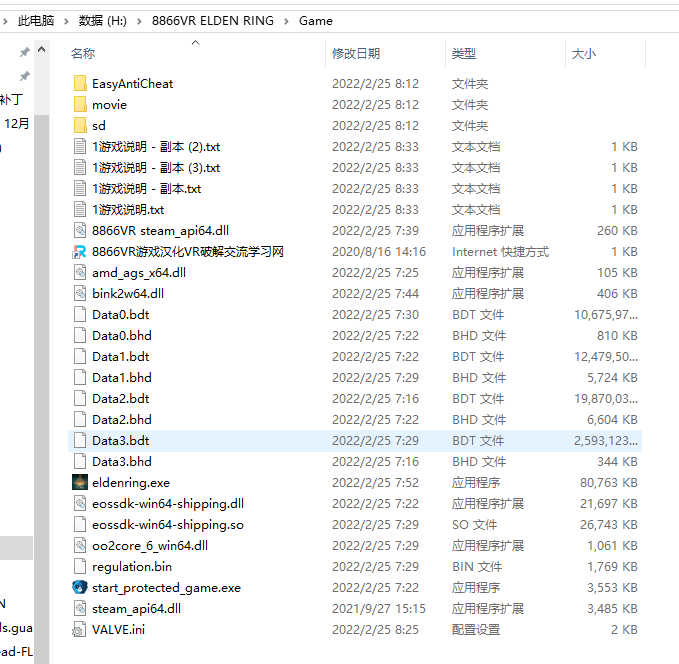The width and height of the screenshot is (679, 664).
Task: Click the second pin icon in the sidebar
Action: coord(25,77)
